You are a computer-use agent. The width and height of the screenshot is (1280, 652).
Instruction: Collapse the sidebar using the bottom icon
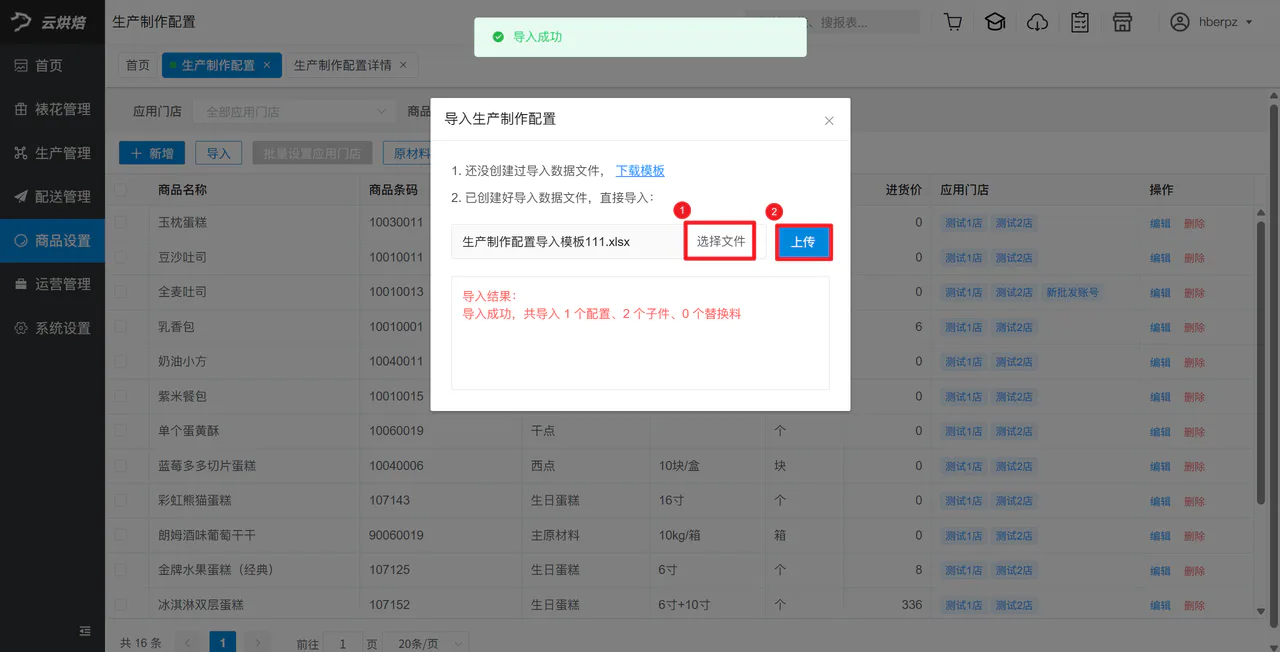coord(85,631)
